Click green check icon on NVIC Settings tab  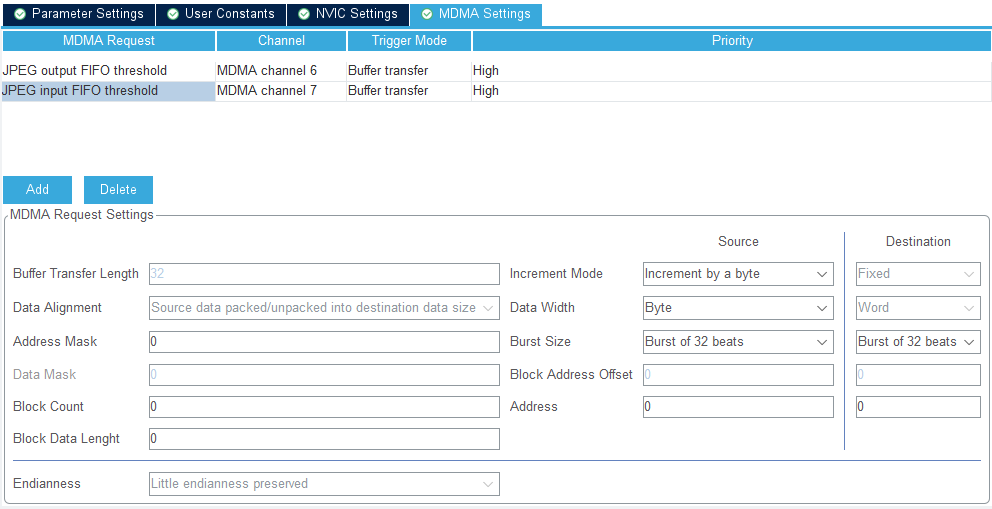pos(304,14)
